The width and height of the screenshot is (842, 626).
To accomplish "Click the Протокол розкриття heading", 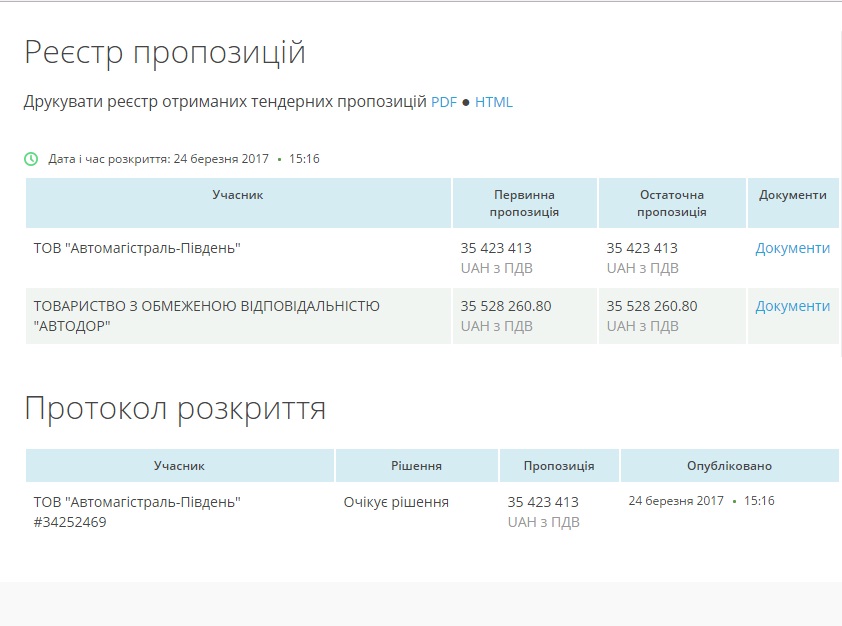I will (175, 408).
